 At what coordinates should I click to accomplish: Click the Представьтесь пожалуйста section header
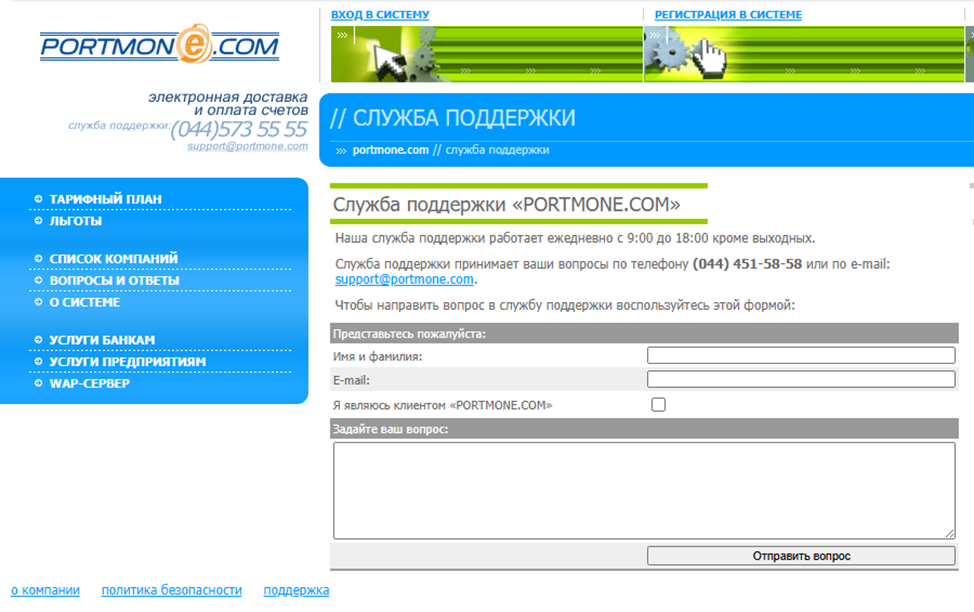pyautogui.click(x=644, y=334)
